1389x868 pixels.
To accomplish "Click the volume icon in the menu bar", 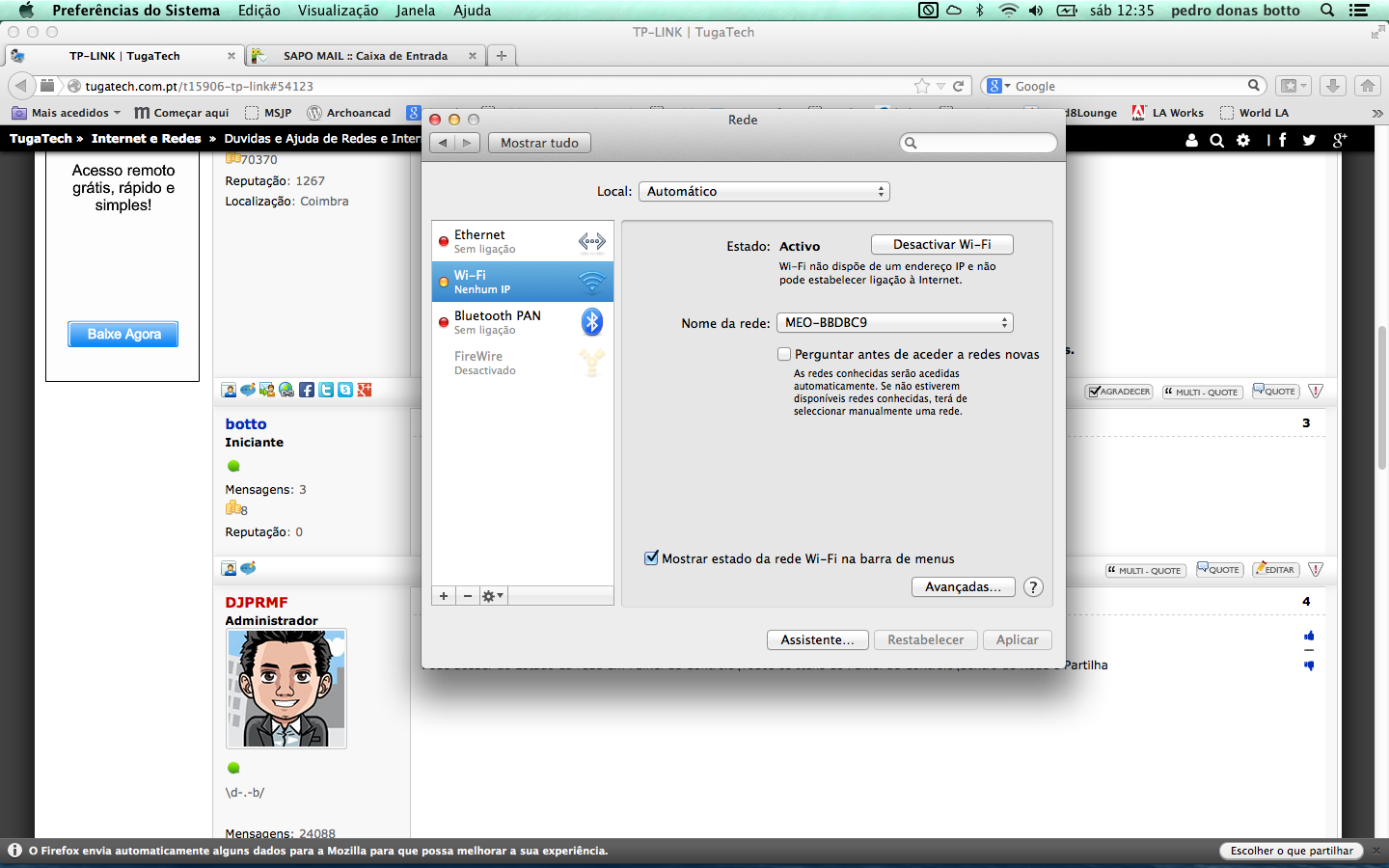I will [1036, 11].
